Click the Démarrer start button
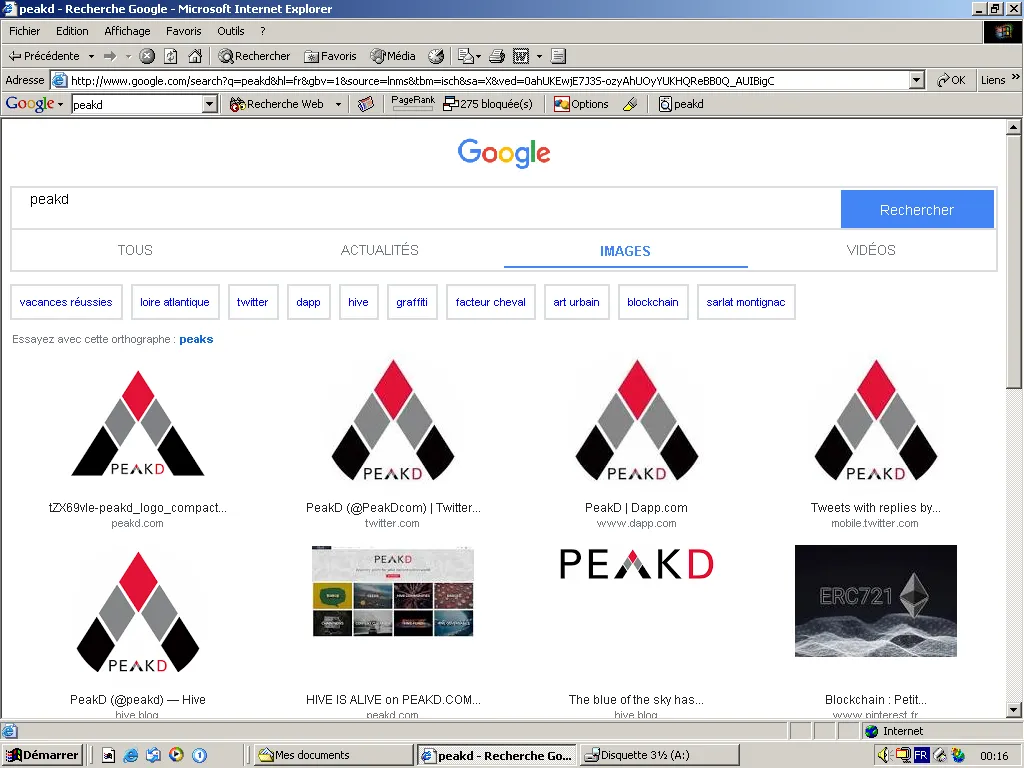 click(42, 755)
